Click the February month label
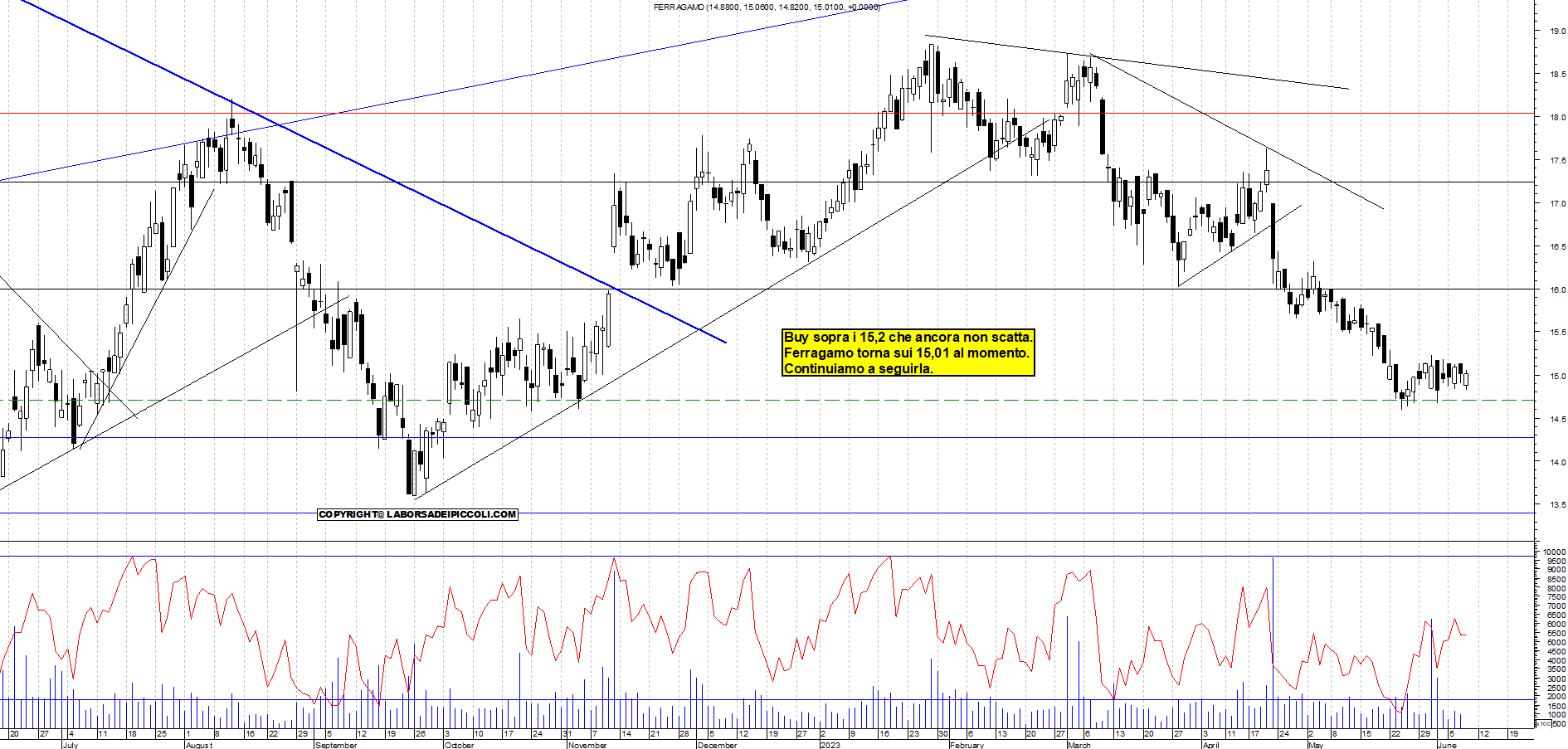The image size is (1568, 749). click(967, 745)
